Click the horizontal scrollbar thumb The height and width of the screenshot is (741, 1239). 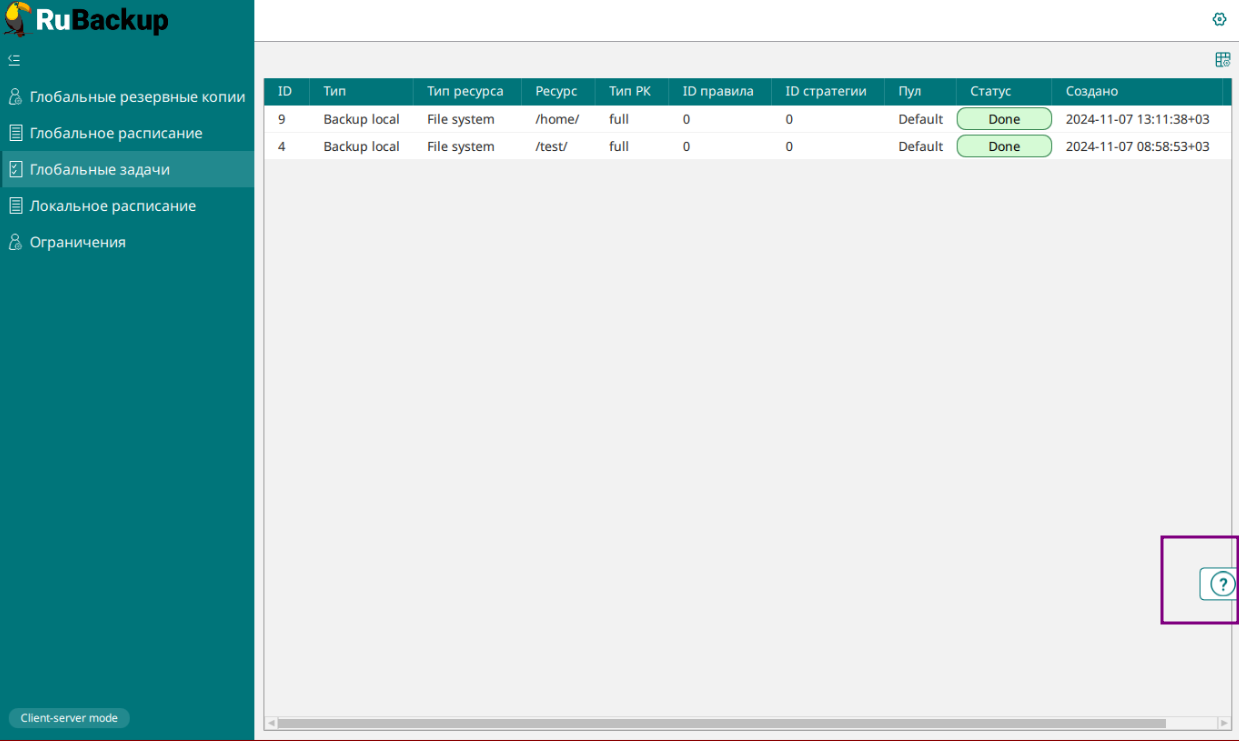click(x=720, y=723)
